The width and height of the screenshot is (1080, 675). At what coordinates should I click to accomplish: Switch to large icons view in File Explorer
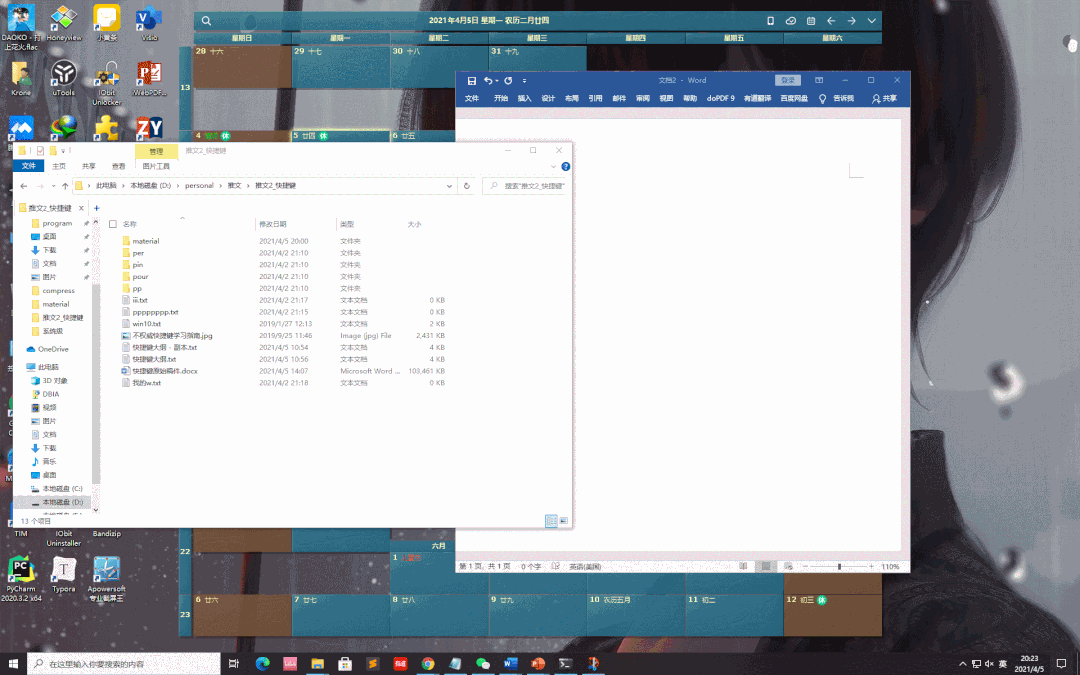[x=563, y=521]
